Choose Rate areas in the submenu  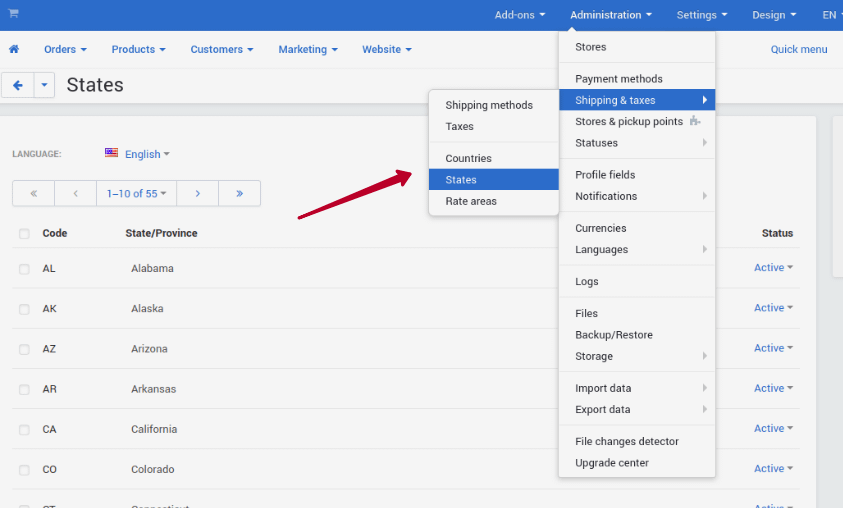click(x=470, y=201)
